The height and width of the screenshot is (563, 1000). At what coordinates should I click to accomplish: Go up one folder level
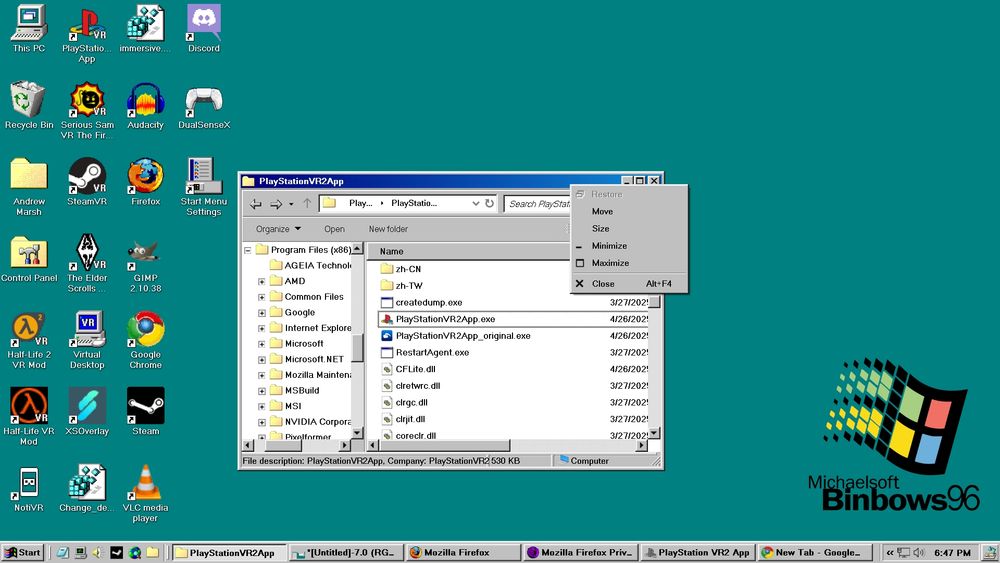(x=307, y=203)
